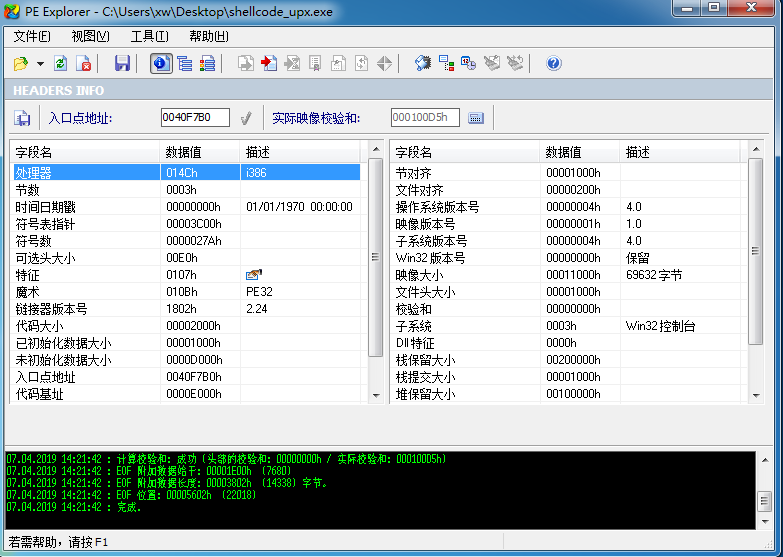Click the right table vertical scrollbar thumb
The height and width of the screenshot is (557, 783).
tap(756, 251)
